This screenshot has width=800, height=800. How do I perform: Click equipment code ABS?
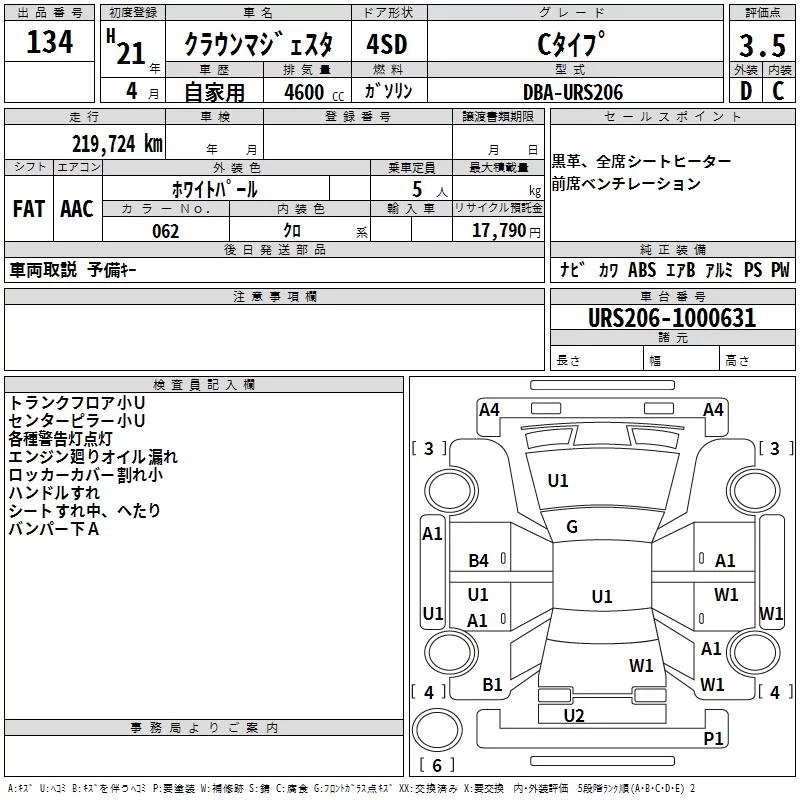tap(642, 269)
